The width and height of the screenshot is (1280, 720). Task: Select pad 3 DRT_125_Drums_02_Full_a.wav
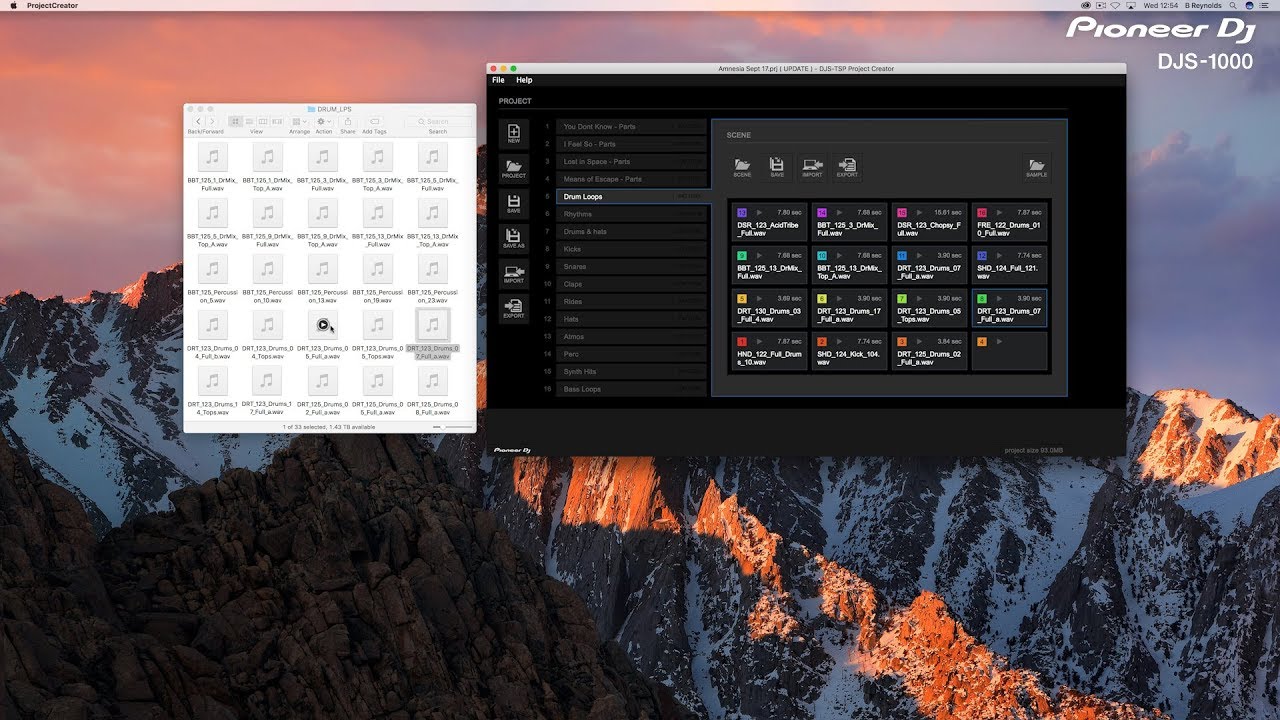pyautogui.click(x=929, y=351)
